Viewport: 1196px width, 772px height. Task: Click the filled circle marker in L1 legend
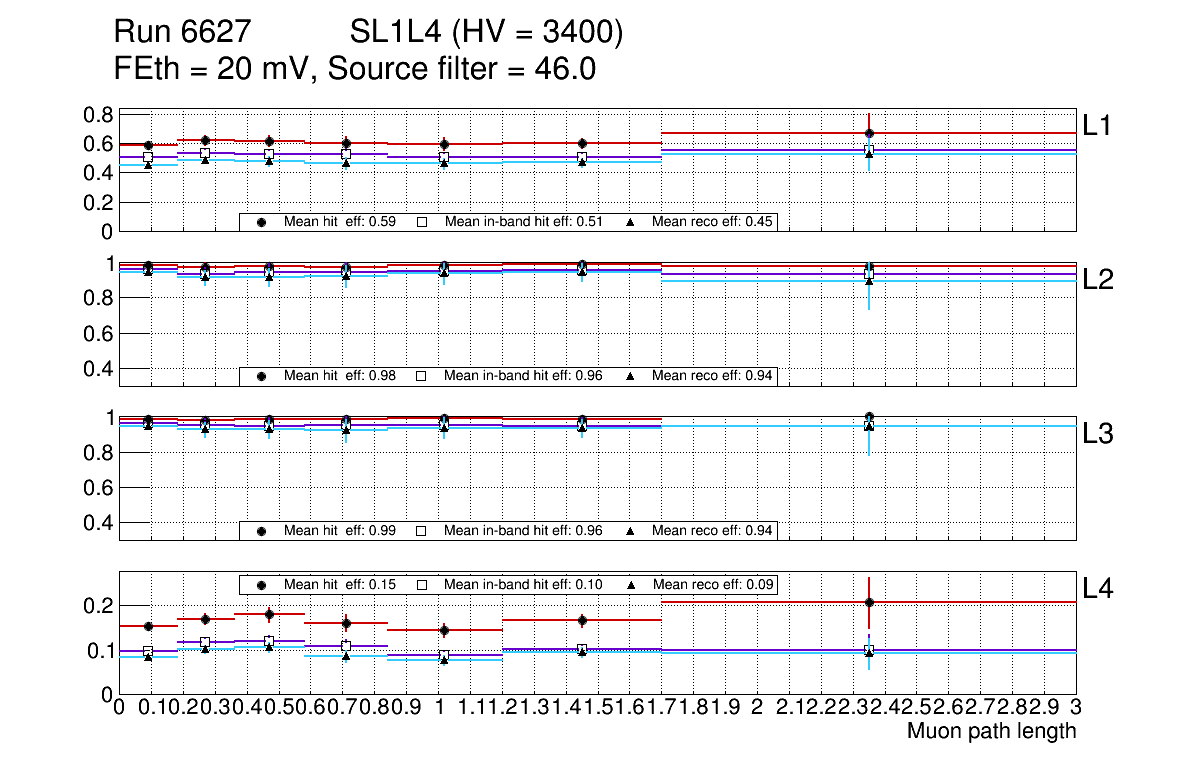(261, 222)
